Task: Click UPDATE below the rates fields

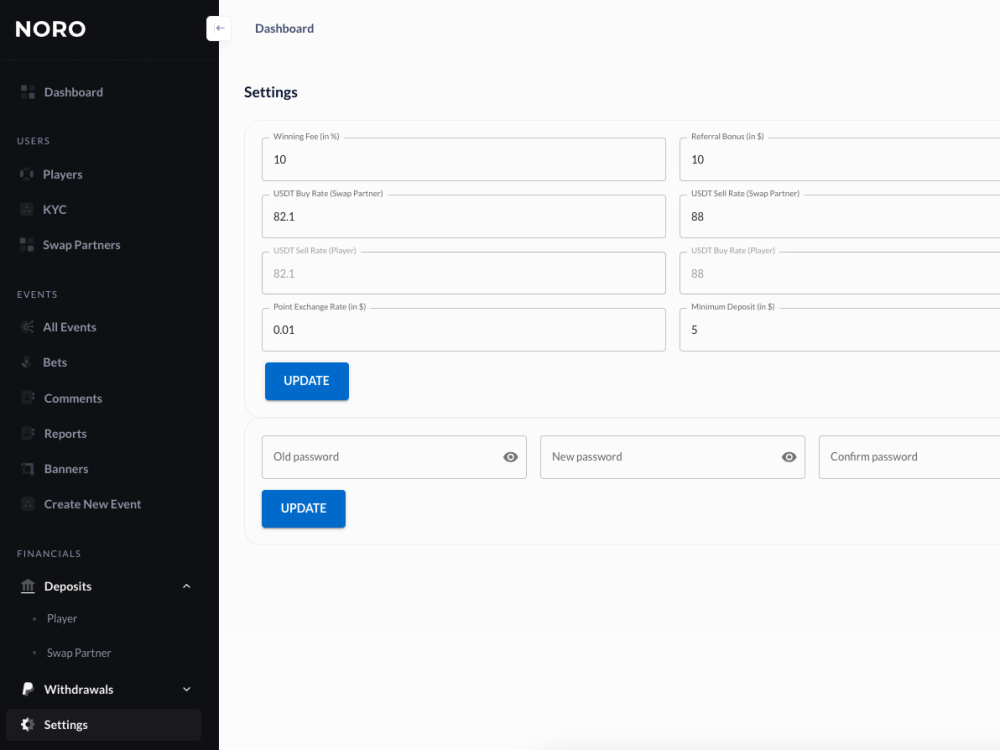Action: point(307,381)
